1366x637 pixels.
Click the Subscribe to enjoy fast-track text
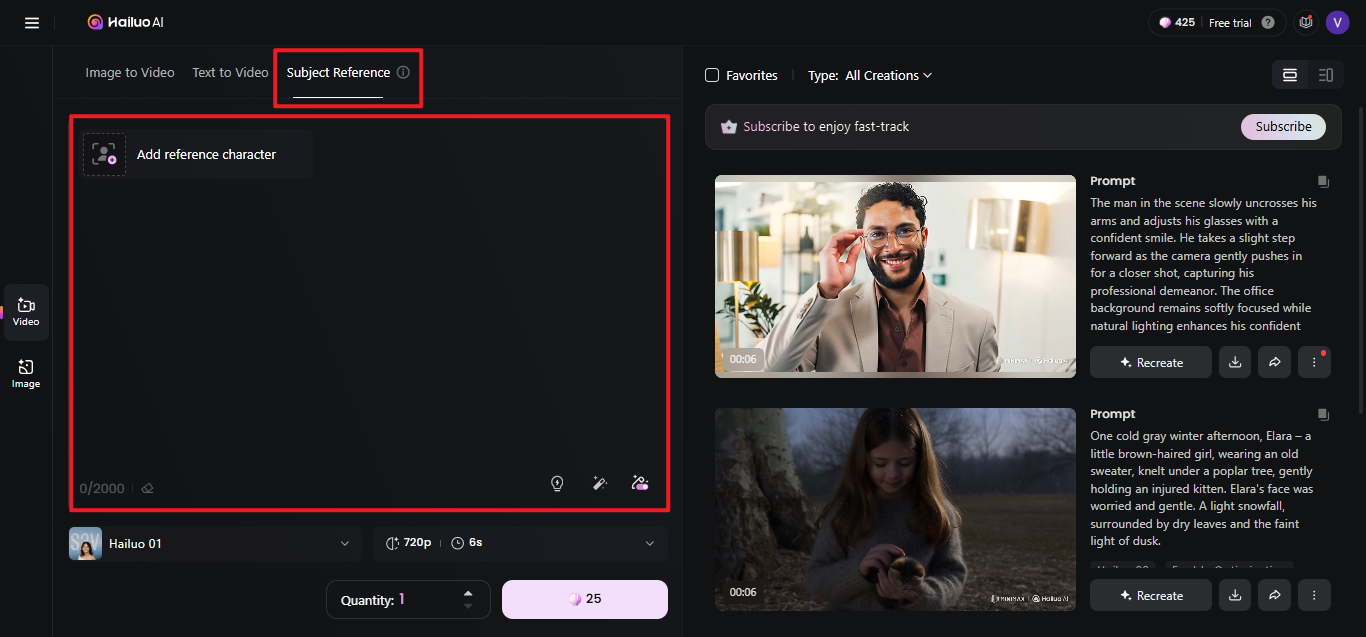click(x=826, y=127)
